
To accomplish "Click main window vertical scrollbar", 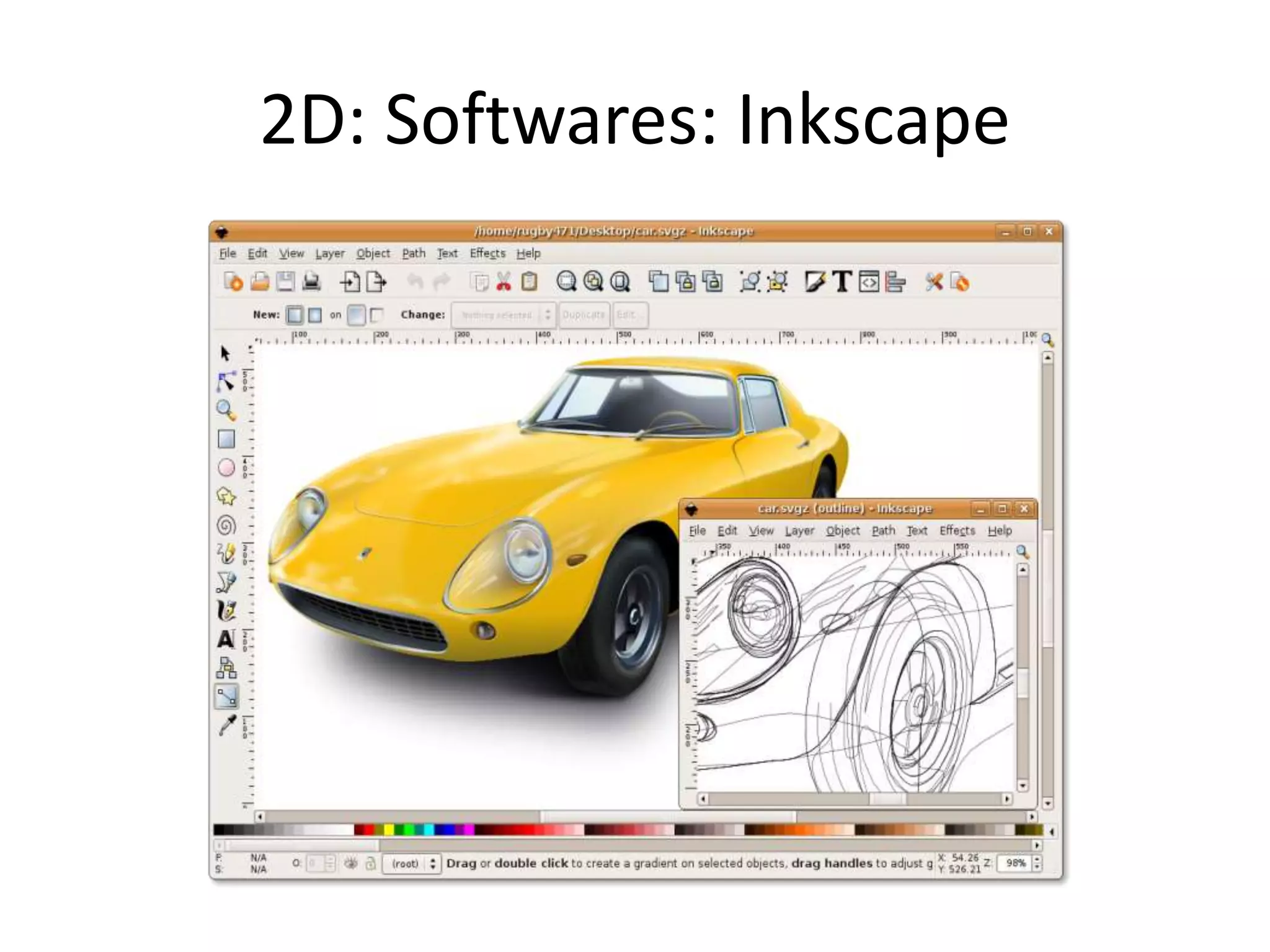I will [x=1047, y=581].
